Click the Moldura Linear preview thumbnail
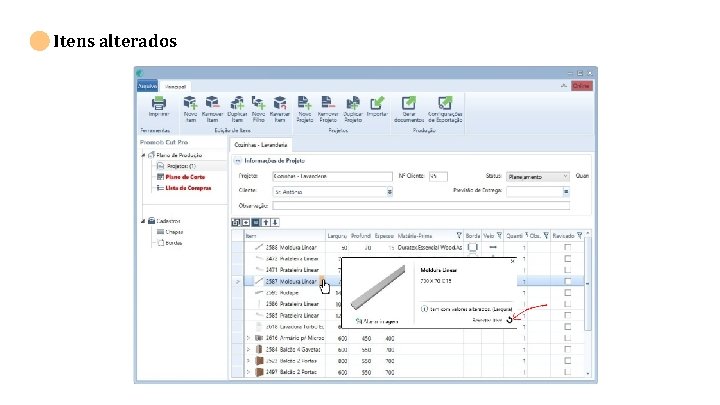The height and width of the screenshot is (405, 720). pos(378,288)
